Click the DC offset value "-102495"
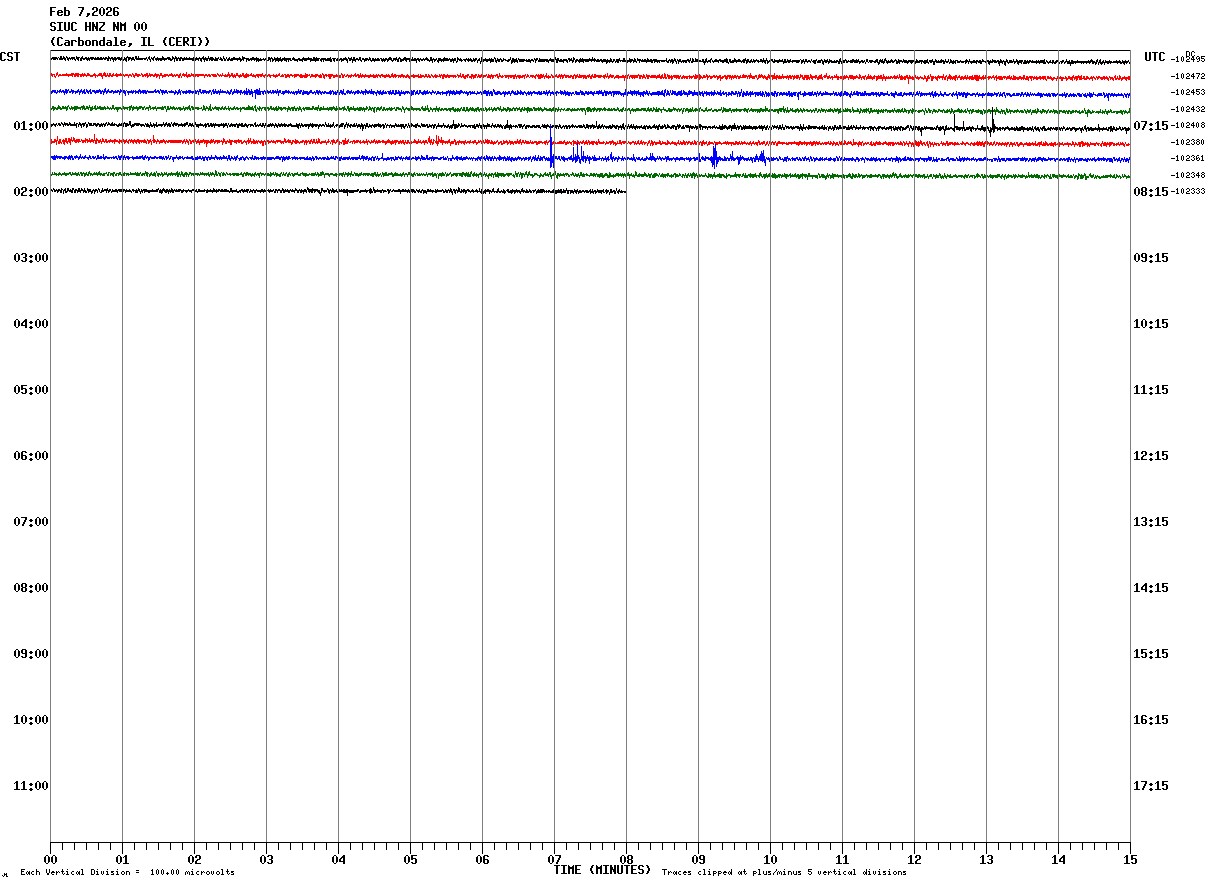The height and width of the screenshot is (886, 1210). (1188, 59)
